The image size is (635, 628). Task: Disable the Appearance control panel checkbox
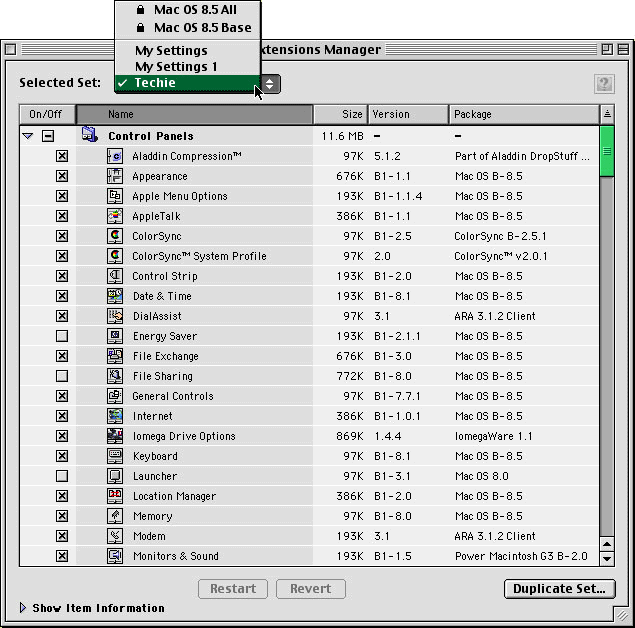(62, 176)
